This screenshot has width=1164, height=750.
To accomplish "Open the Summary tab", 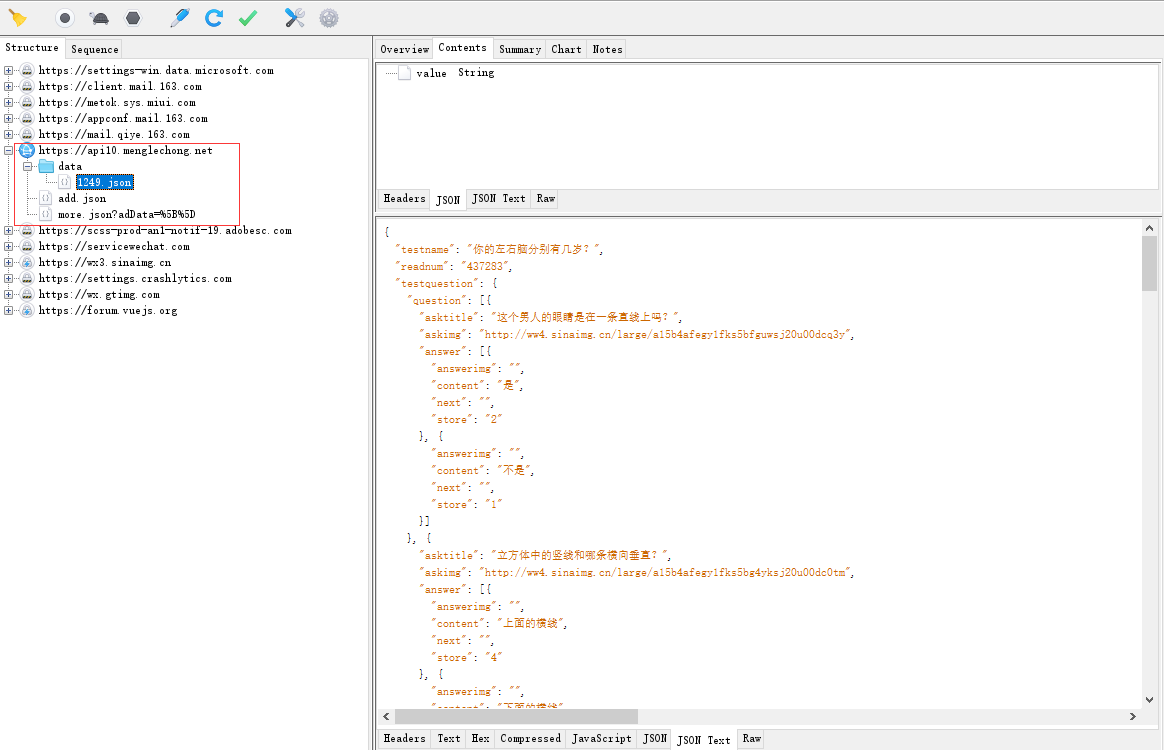I will click(x=520, y=49).
